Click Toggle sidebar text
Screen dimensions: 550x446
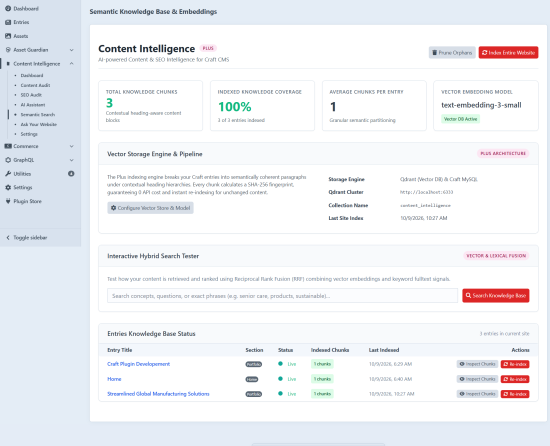(x=30, y=238)
